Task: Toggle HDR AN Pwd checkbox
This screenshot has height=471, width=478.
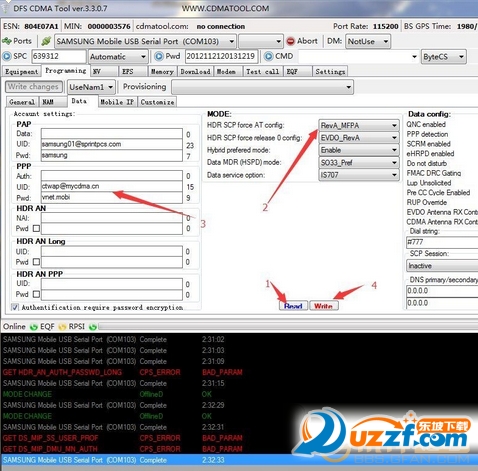Action: [36, 229]
